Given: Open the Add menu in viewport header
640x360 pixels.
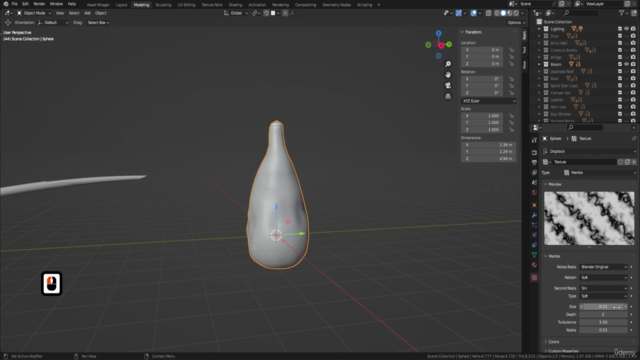Looking at the screenshot, I should pyautogui.click(x=87, y=13).
